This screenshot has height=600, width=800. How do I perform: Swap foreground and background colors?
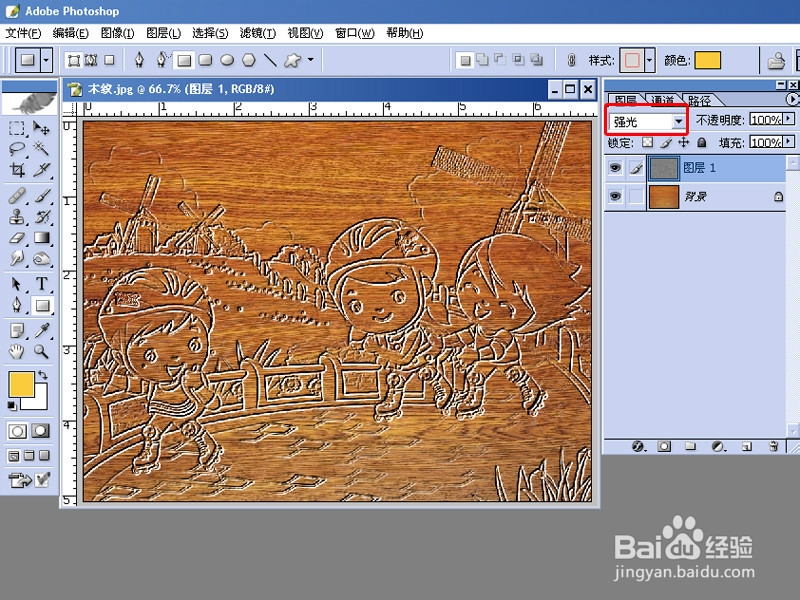42,376
